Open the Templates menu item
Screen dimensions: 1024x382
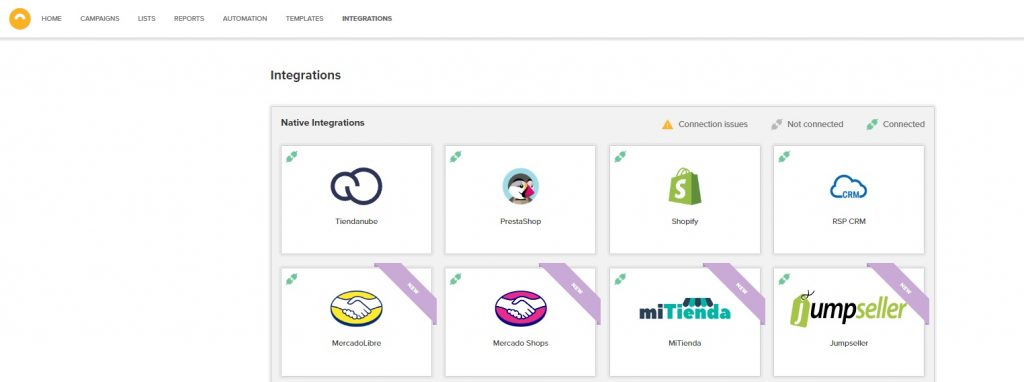304,19
